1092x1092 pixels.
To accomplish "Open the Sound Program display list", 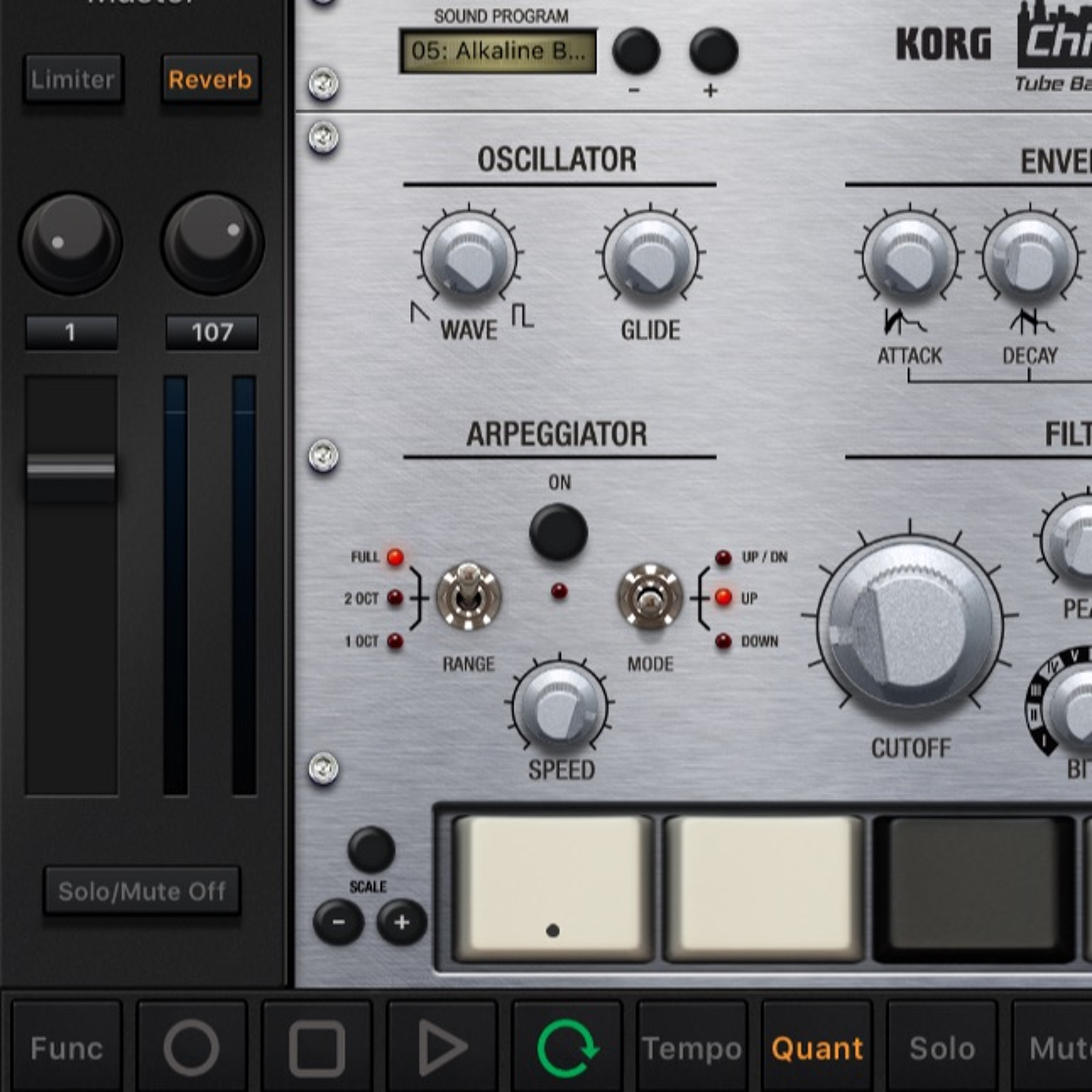I will [498, 51].
